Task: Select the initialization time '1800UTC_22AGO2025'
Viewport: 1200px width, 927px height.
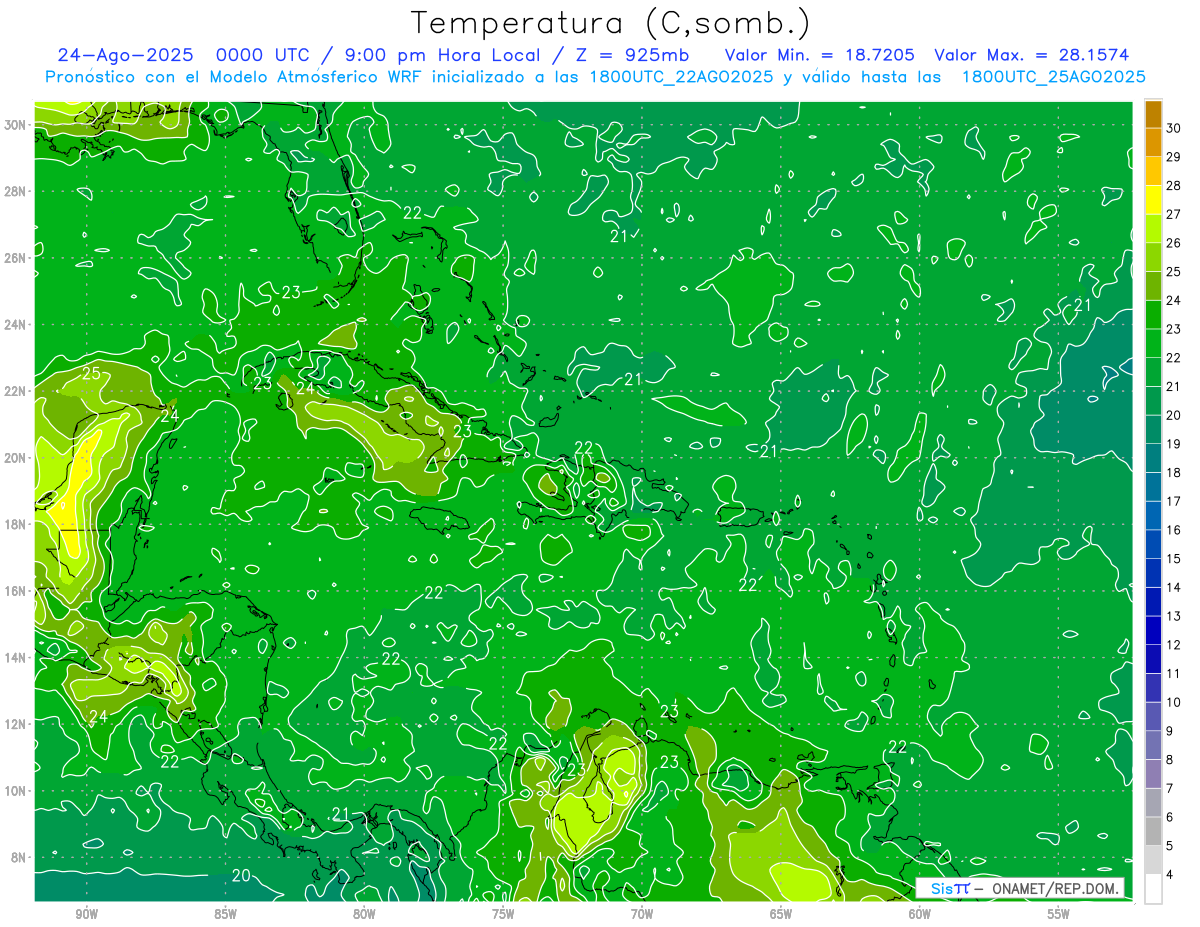Action: [x=679, y=77]
